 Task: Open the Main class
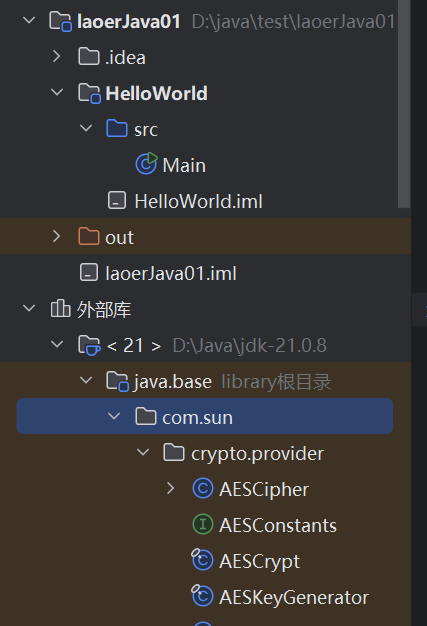[x=184, y=165]
